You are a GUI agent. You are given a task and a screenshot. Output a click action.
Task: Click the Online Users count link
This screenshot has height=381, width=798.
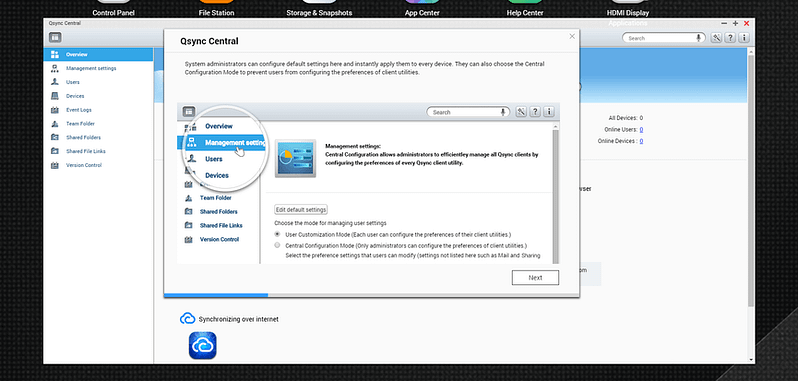click(641, 130)
